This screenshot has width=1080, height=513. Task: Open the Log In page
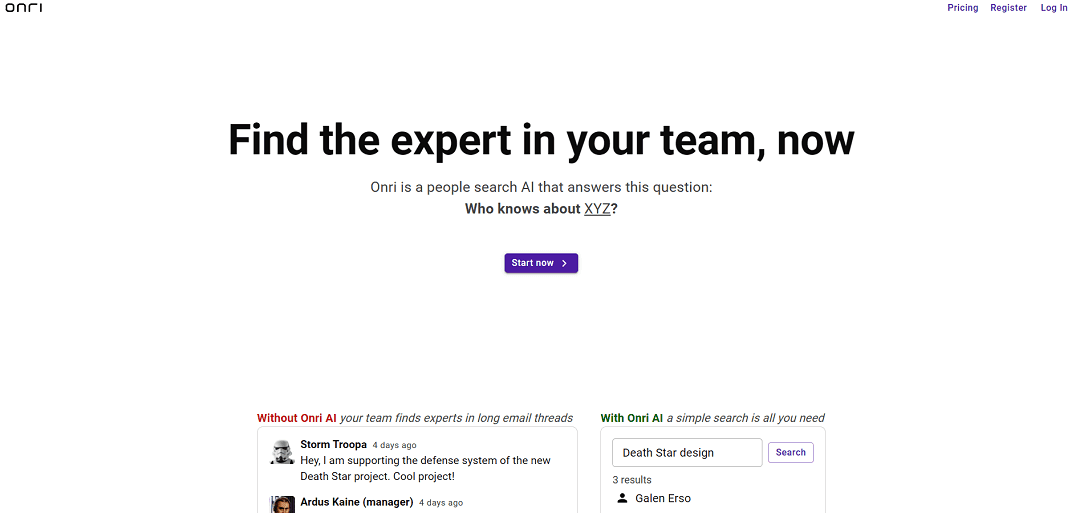tap(1054, 8)
